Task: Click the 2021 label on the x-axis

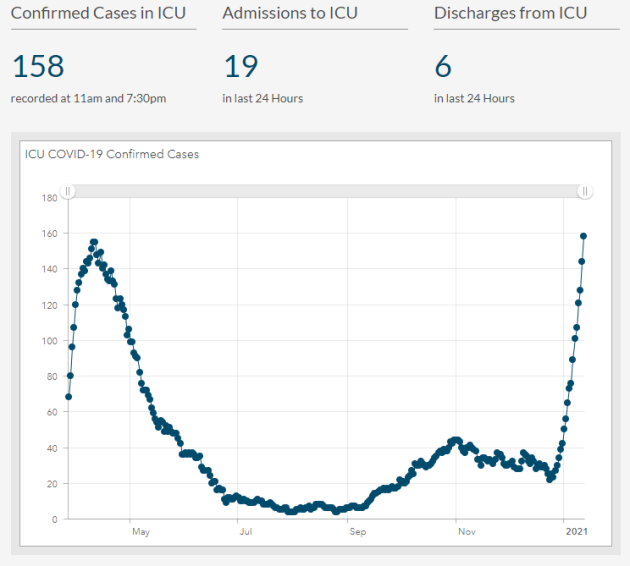Action: (575, 532)
